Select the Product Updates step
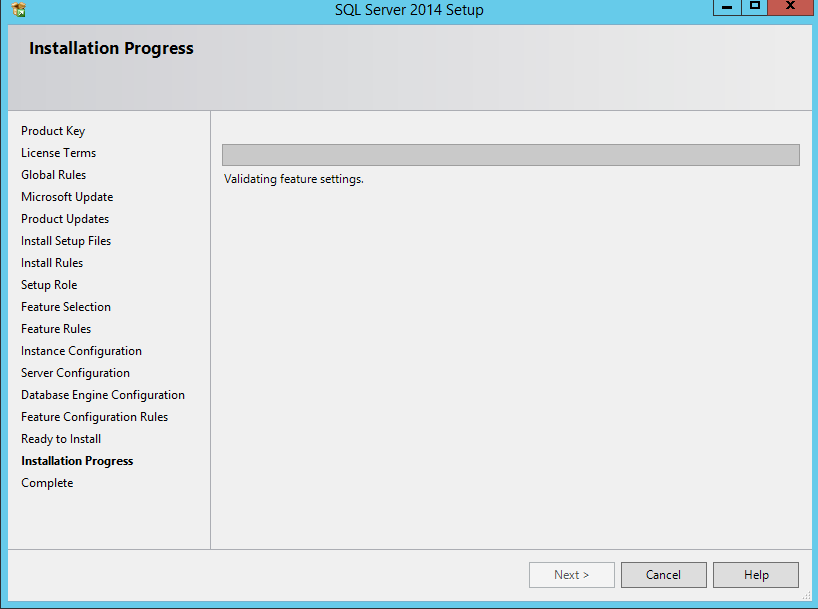This screenshot has width=818, height=609. [65, 219]
